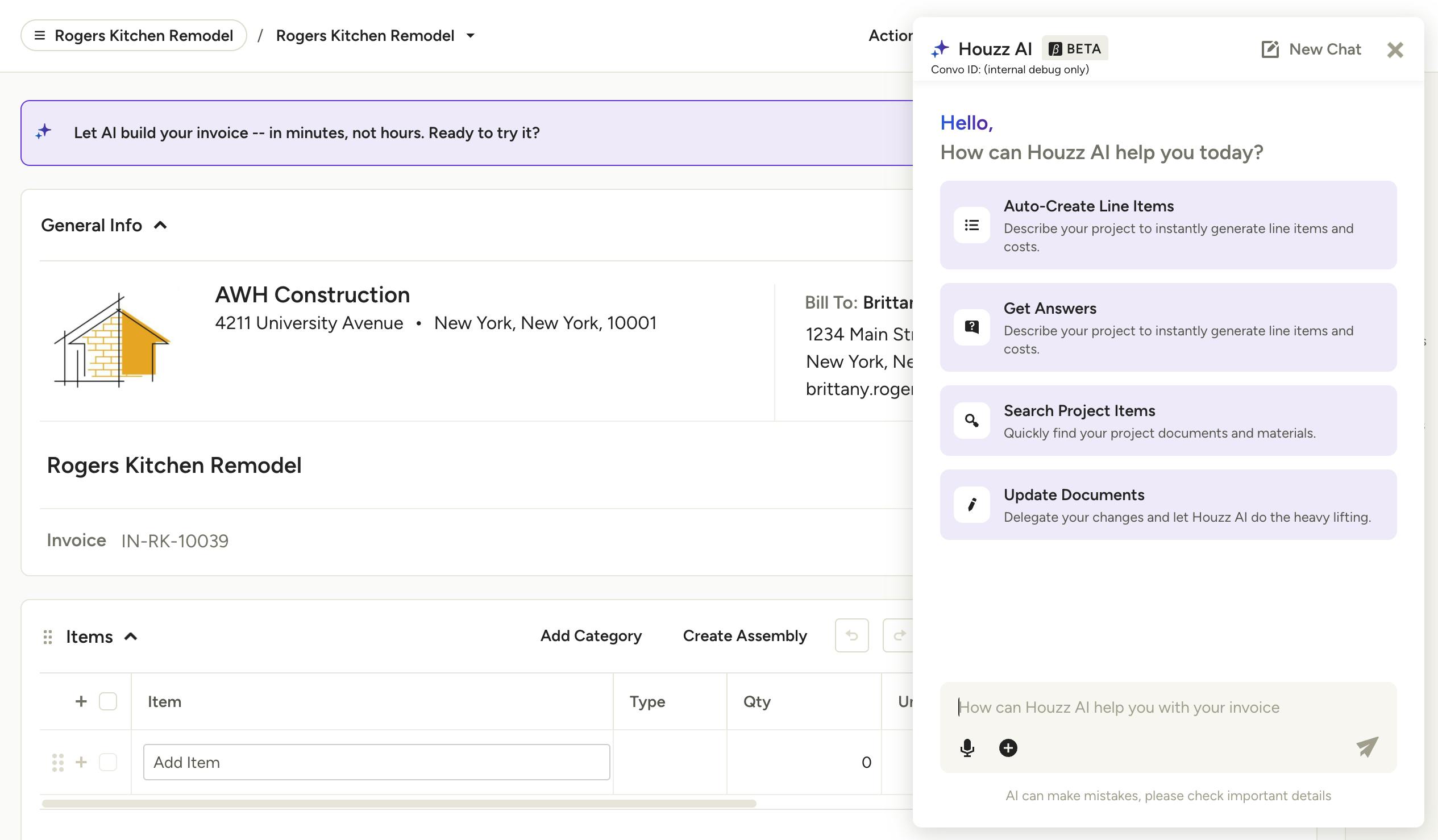The height and width of the screenshot is (840, 1438).
Task: Click the address 4211 University Avenue
Action: click(x=309, y=323)
